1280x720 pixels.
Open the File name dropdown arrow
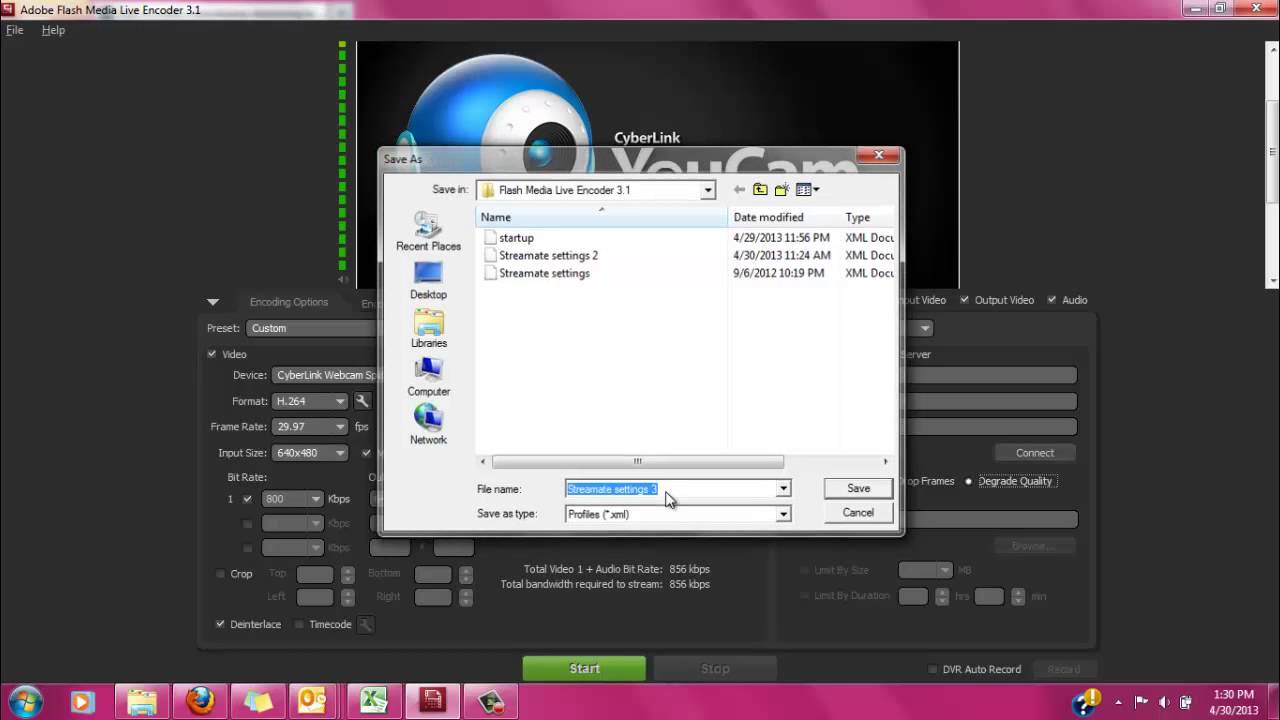click(784, 489)
